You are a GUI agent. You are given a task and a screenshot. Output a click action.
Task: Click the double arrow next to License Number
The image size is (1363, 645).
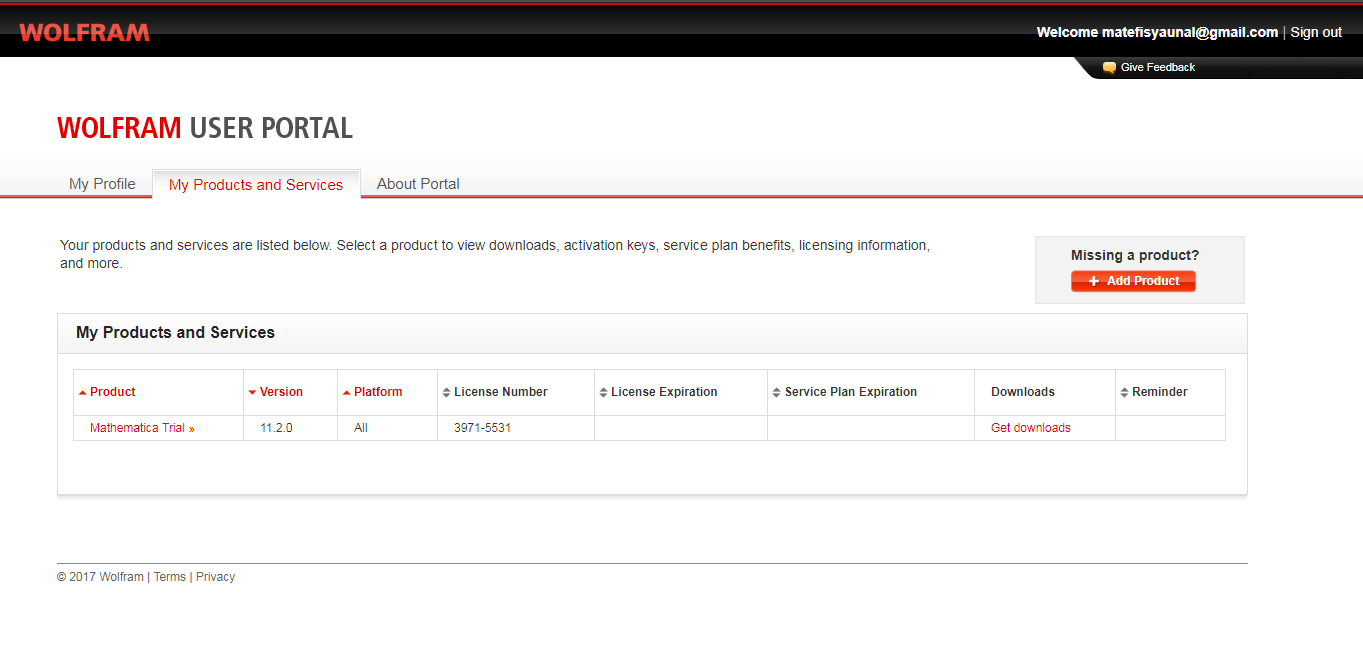pyautogui.click(x=447, y=392)
